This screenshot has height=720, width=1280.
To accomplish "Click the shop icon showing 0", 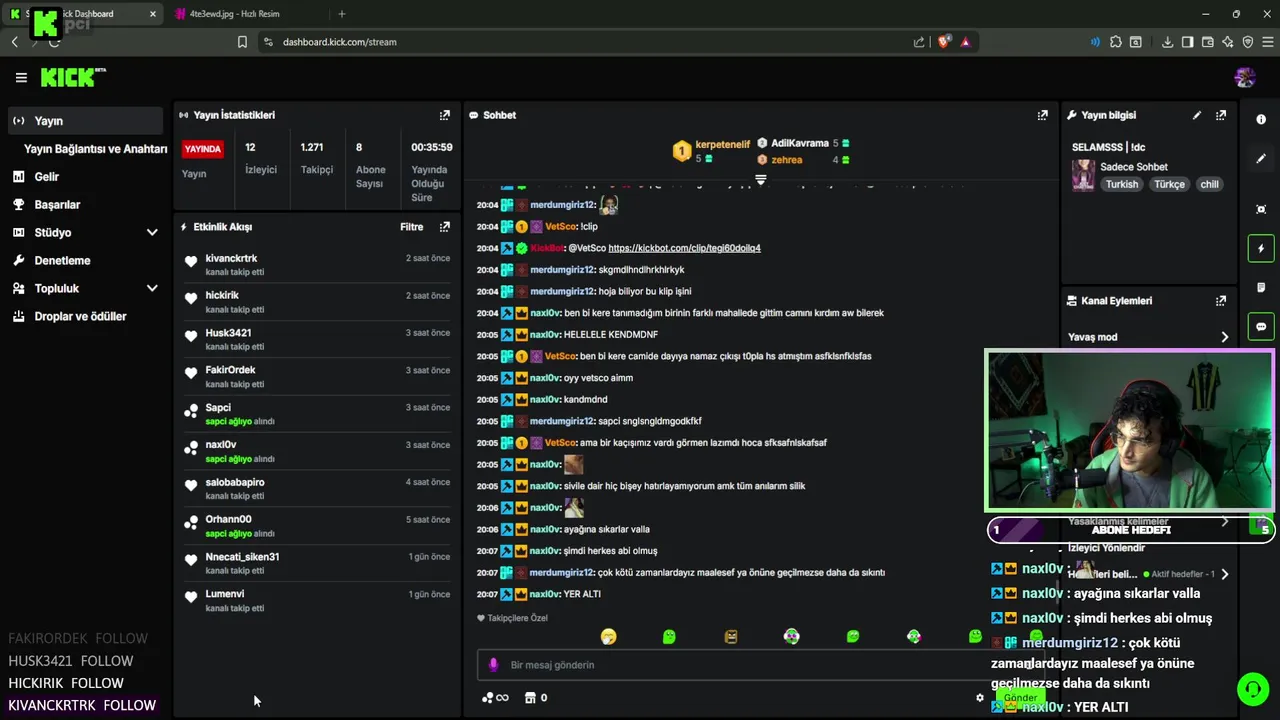I will (536, 698).
